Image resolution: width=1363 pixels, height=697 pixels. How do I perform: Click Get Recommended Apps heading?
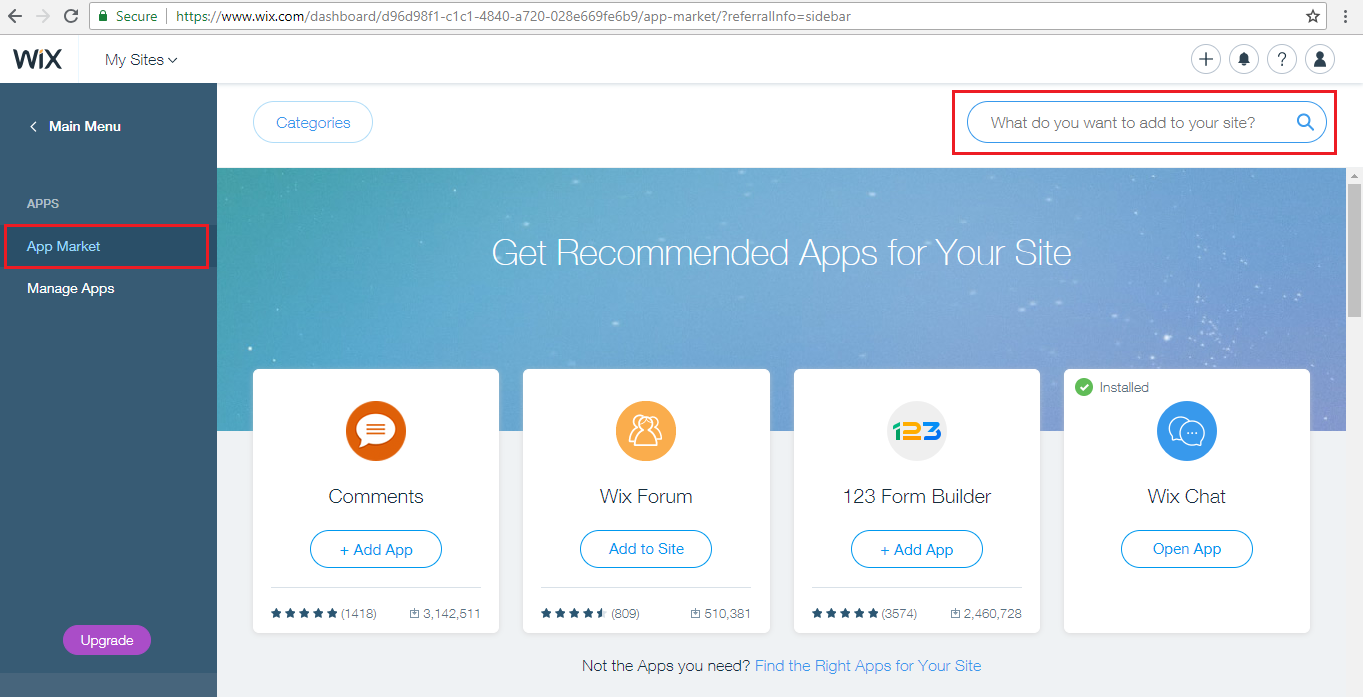(781, 252)
